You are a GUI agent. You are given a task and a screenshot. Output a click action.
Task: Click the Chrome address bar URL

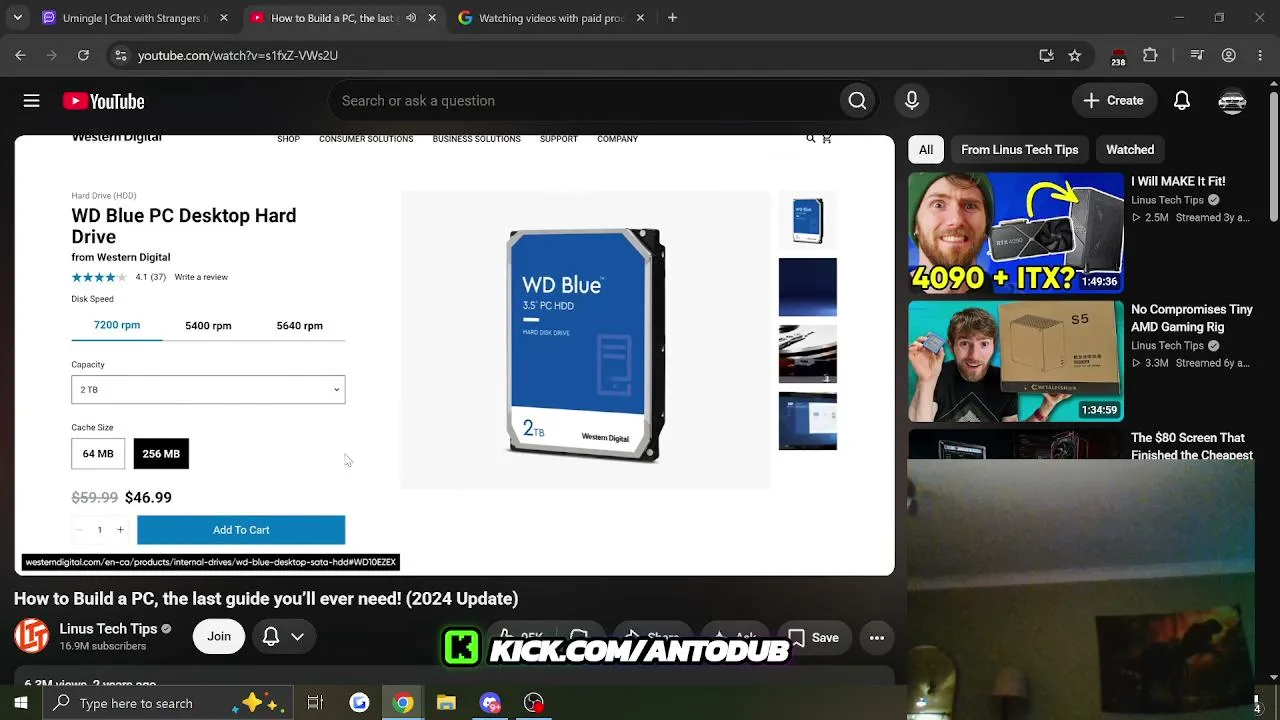pyautogui.click(x=238, y=56)
